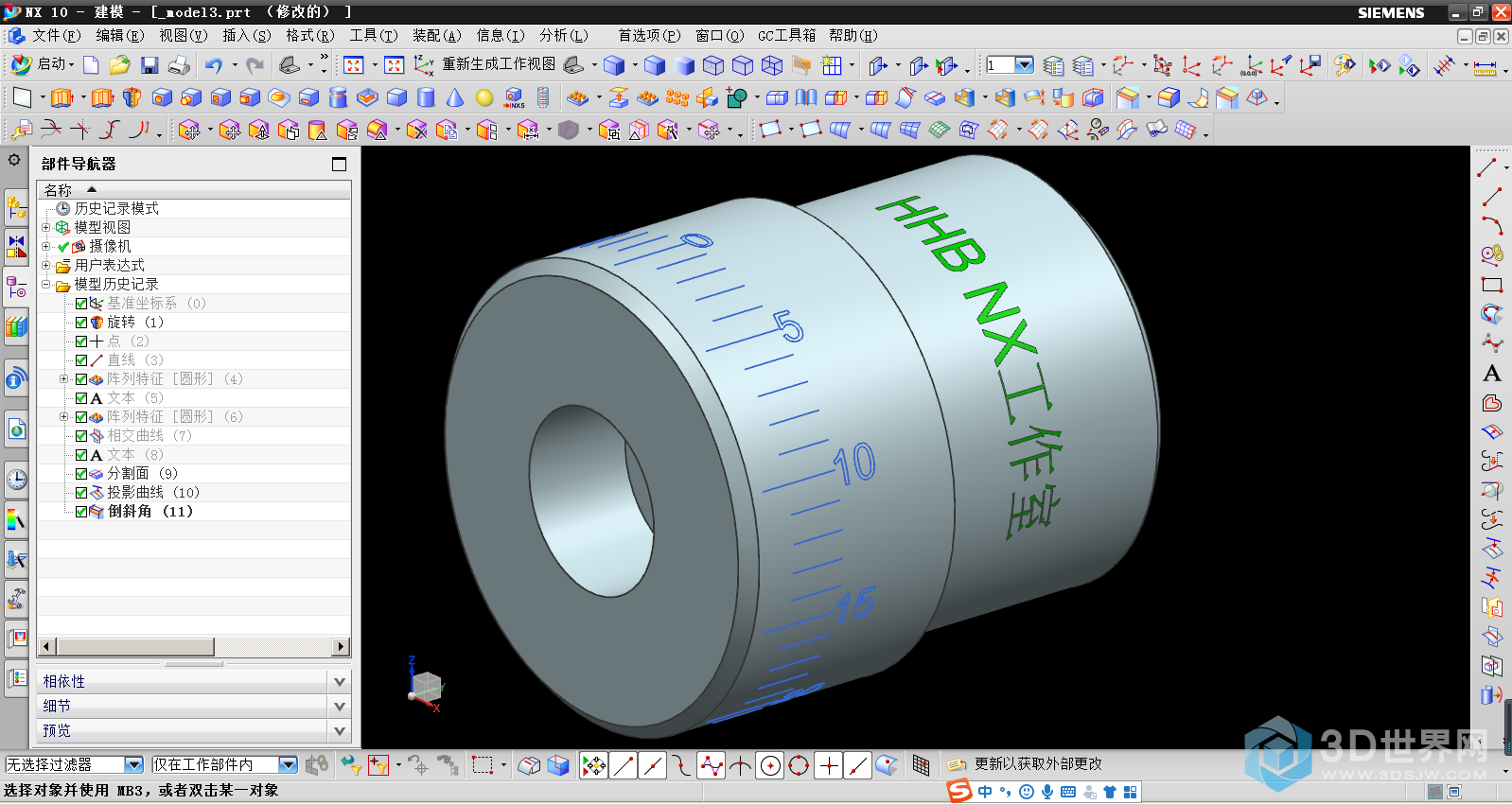Open the 分析(L) menu
The image size is (1512, 805).
[x=564, y=35]
